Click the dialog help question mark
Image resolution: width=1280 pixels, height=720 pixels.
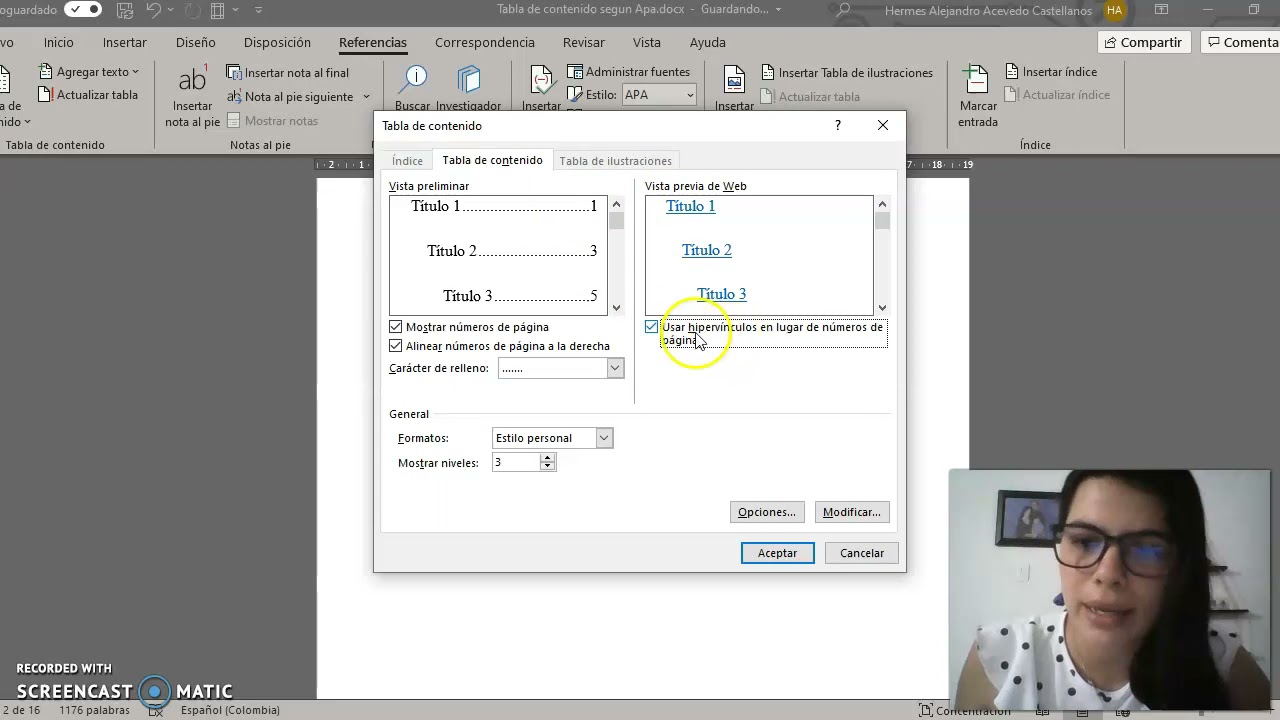coord(838,125)
